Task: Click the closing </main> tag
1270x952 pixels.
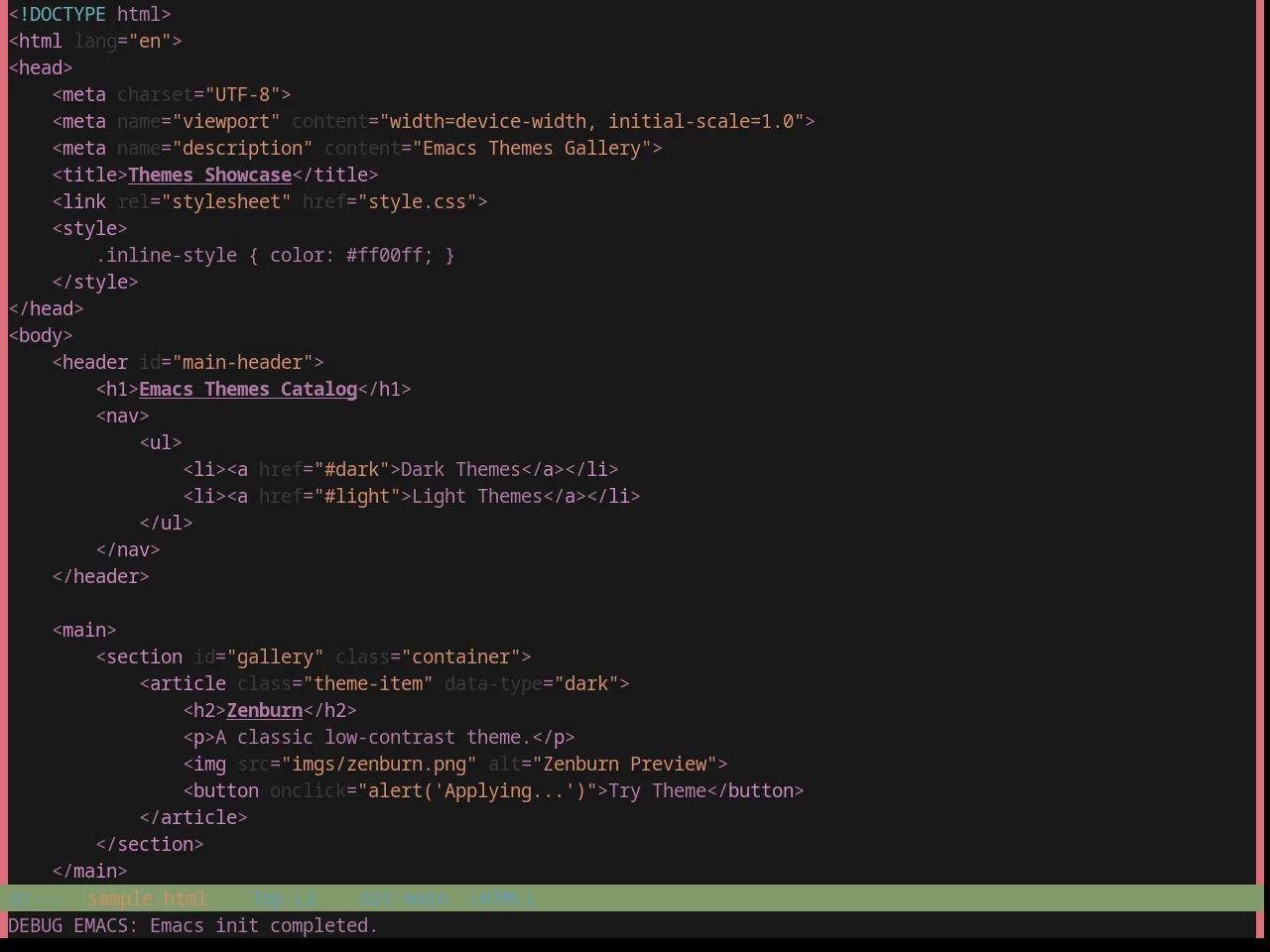Action: click(x=89, y=871)
